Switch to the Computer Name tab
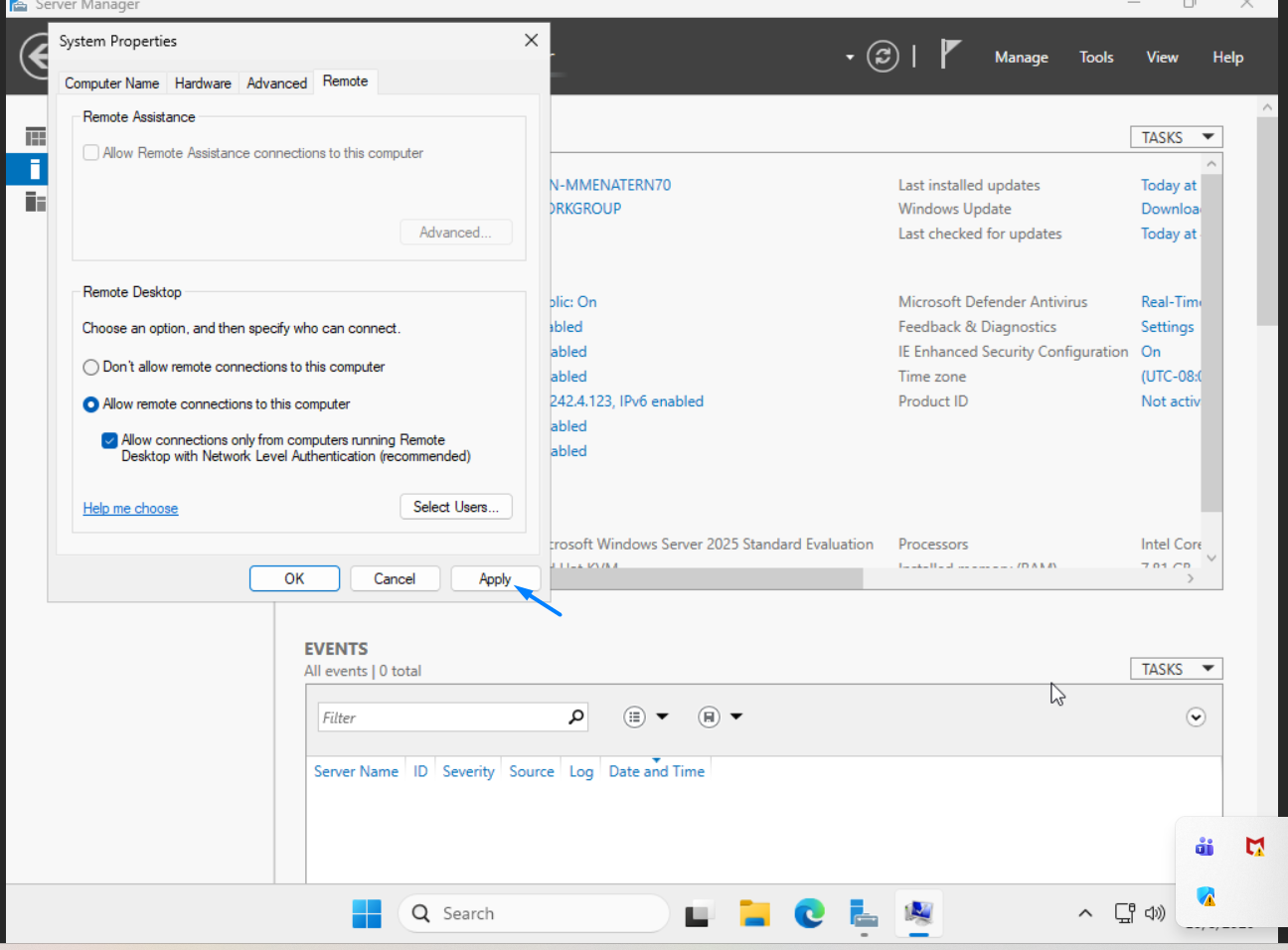Image resolution: width=1288 pixels, height=950 pixels. pyautogui.click(x=111, y=83)
